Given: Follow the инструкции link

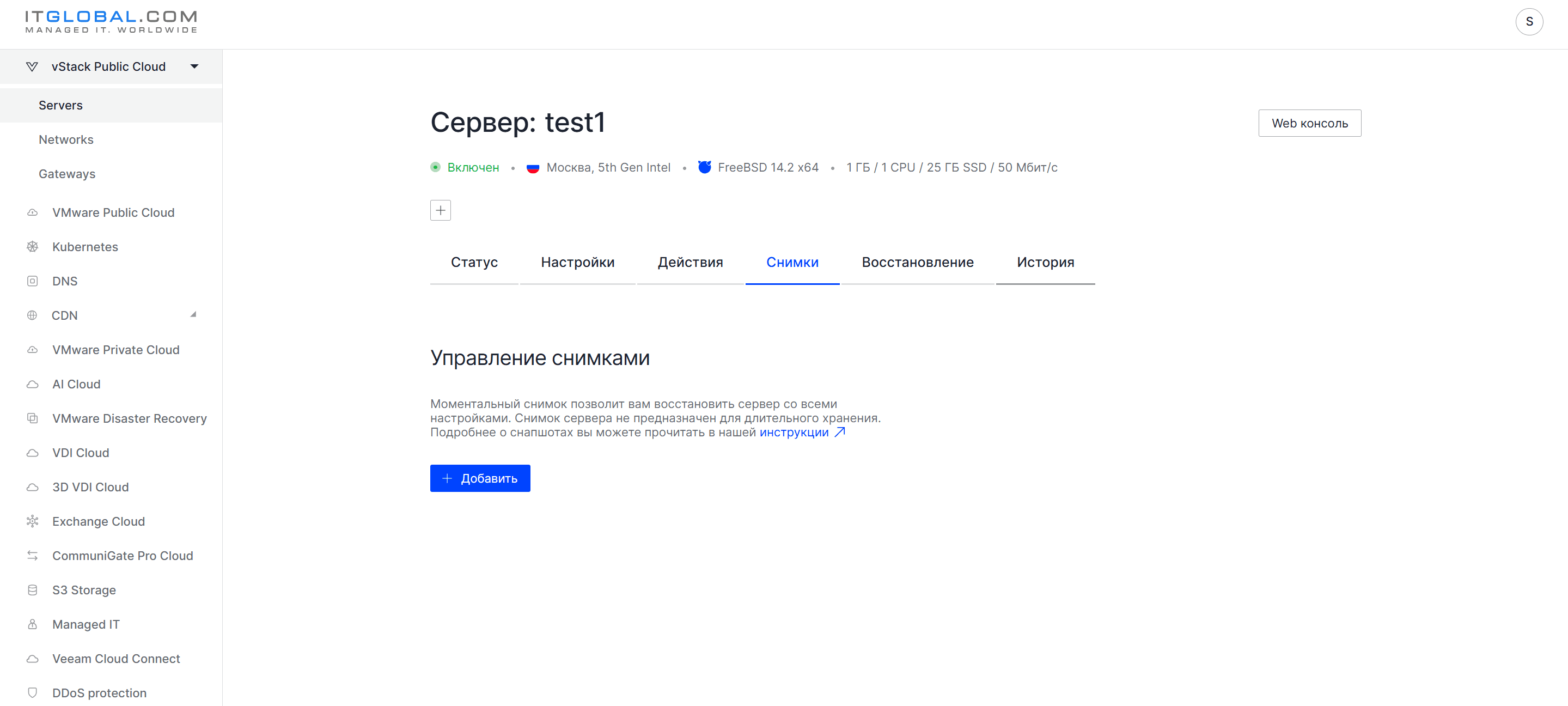Looking at the screenshot, I should click(794, 432).
